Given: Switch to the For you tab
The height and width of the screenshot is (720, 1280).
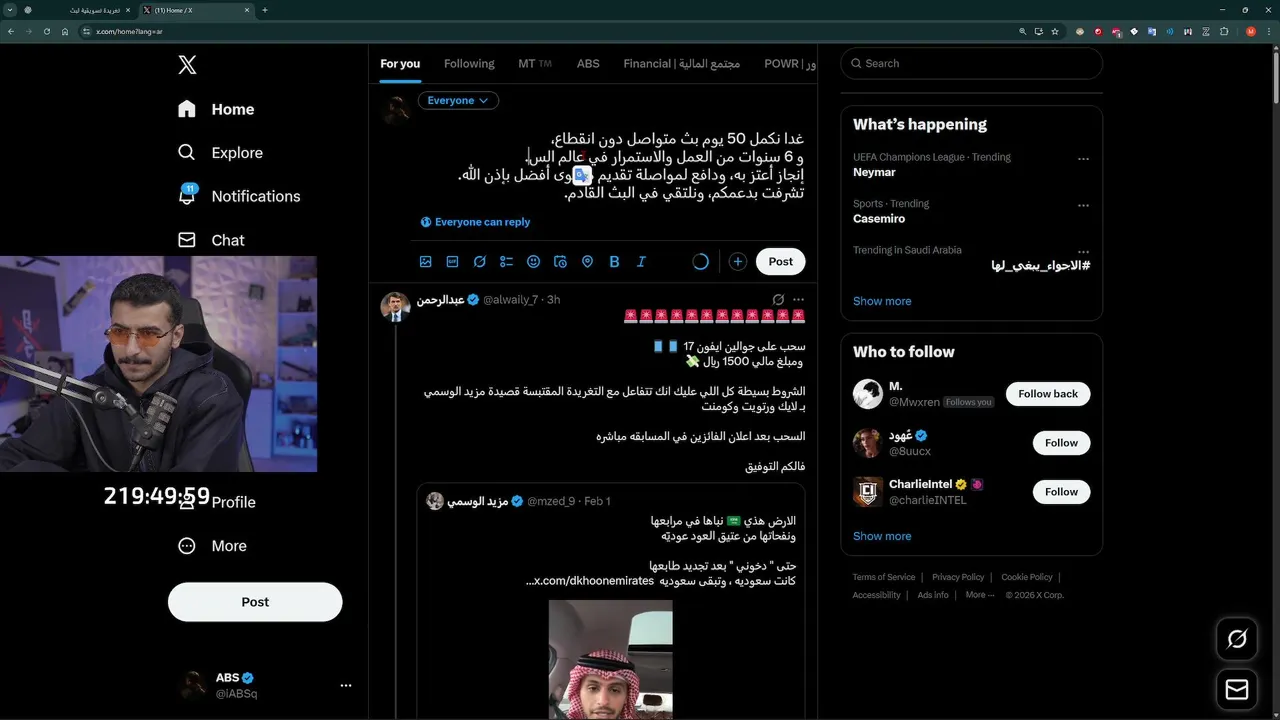Looking at the screenshot, I should click(400, 63).
